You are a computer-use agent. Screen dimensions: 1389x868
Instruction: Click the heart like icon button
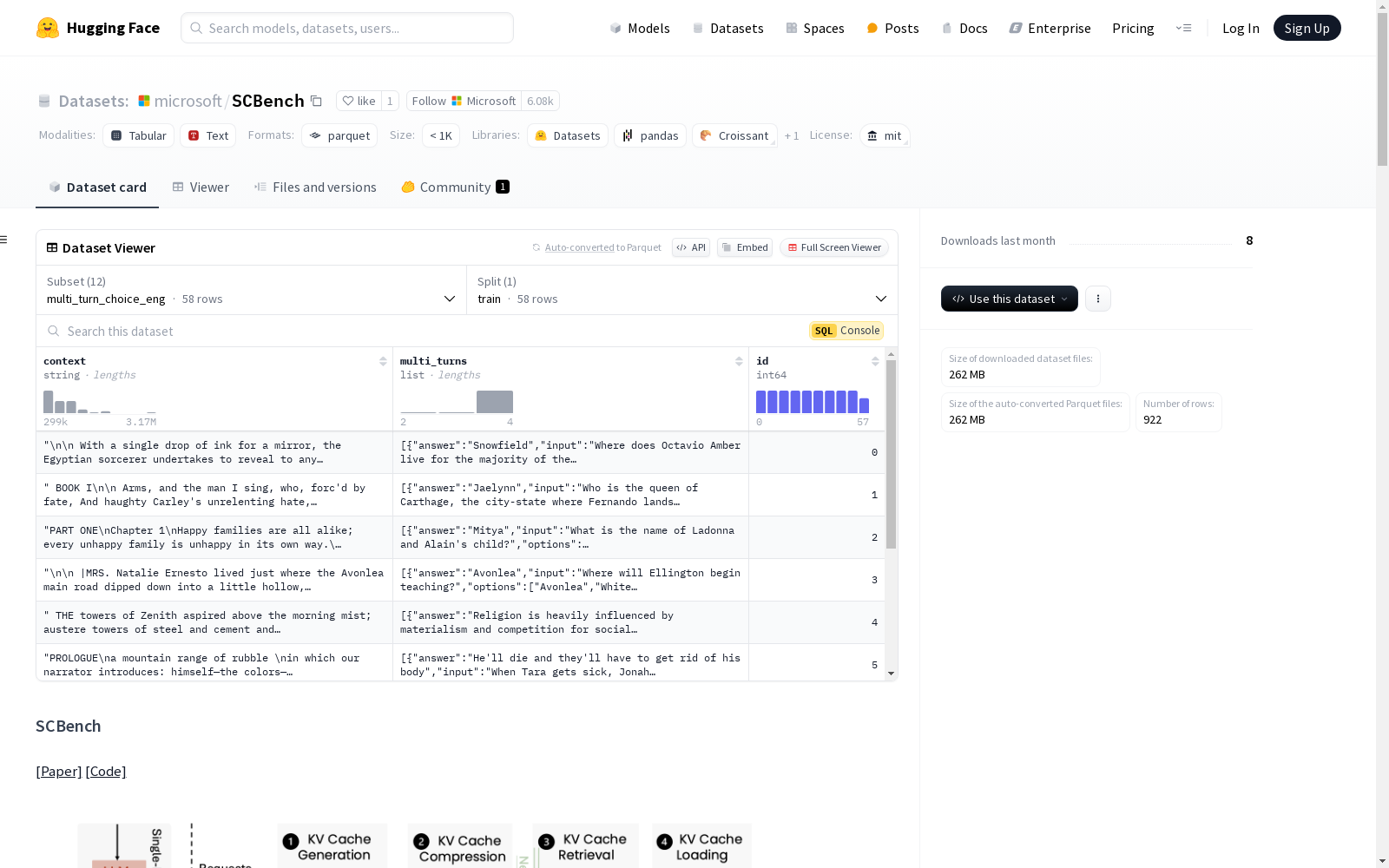[x=359, y=101]
